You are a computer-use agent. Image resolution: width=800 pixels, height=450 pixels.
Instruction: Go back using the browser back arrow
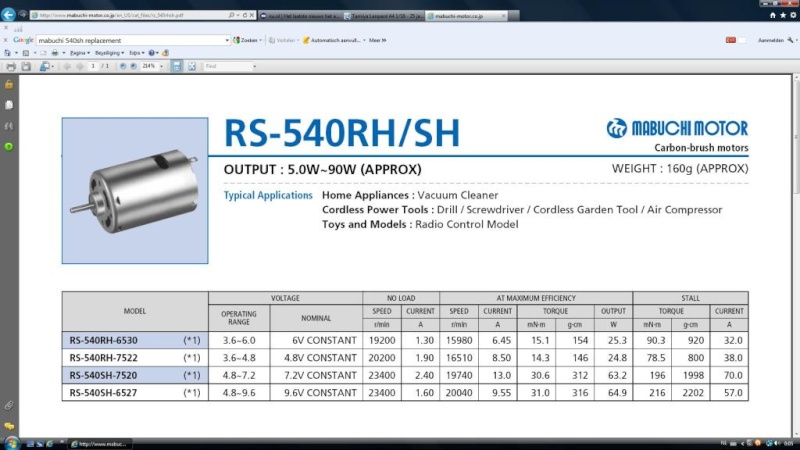[x=8, y=14]
